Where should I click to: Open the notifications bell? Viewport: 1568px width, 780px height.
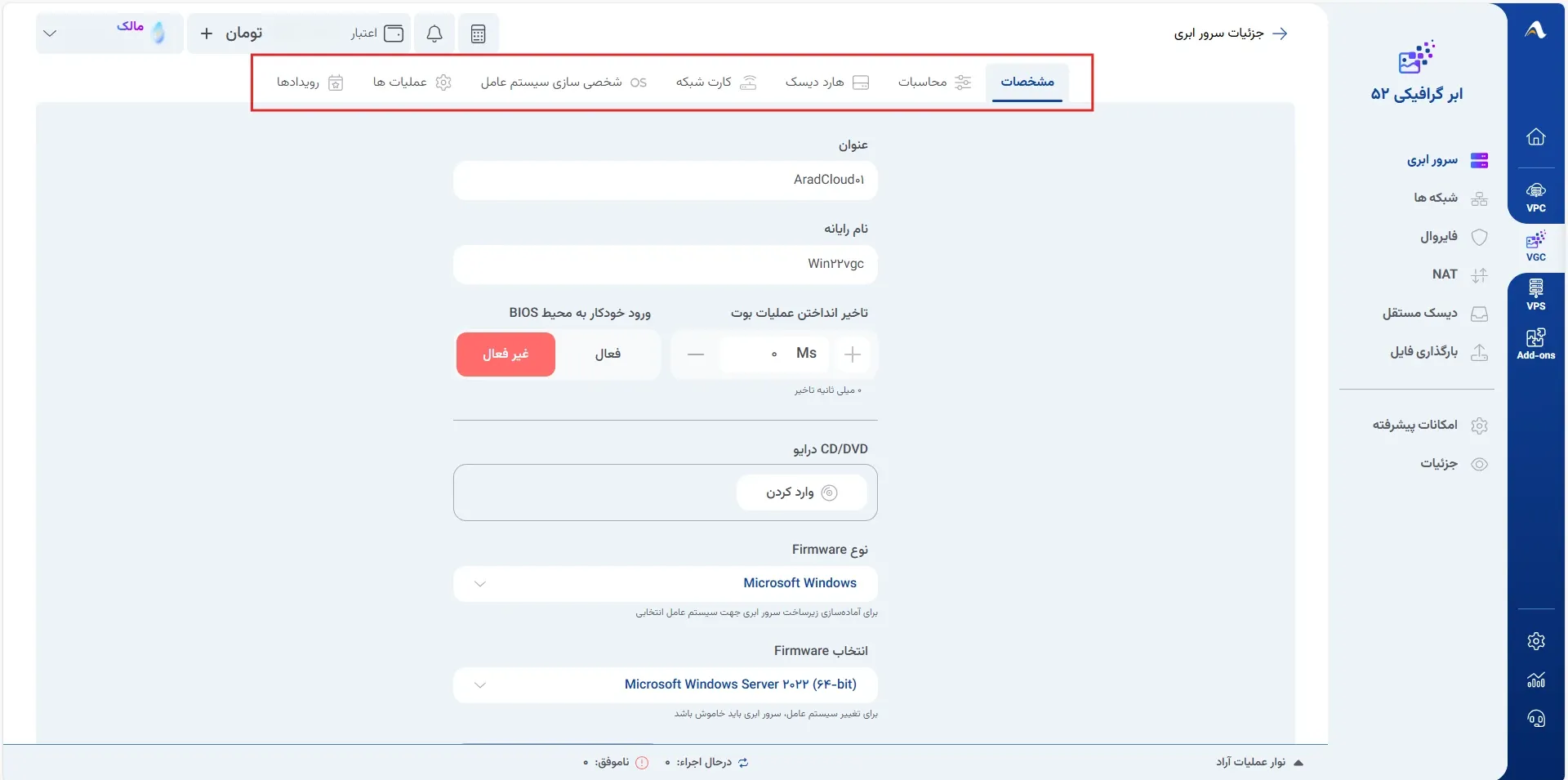click(434, 33)
